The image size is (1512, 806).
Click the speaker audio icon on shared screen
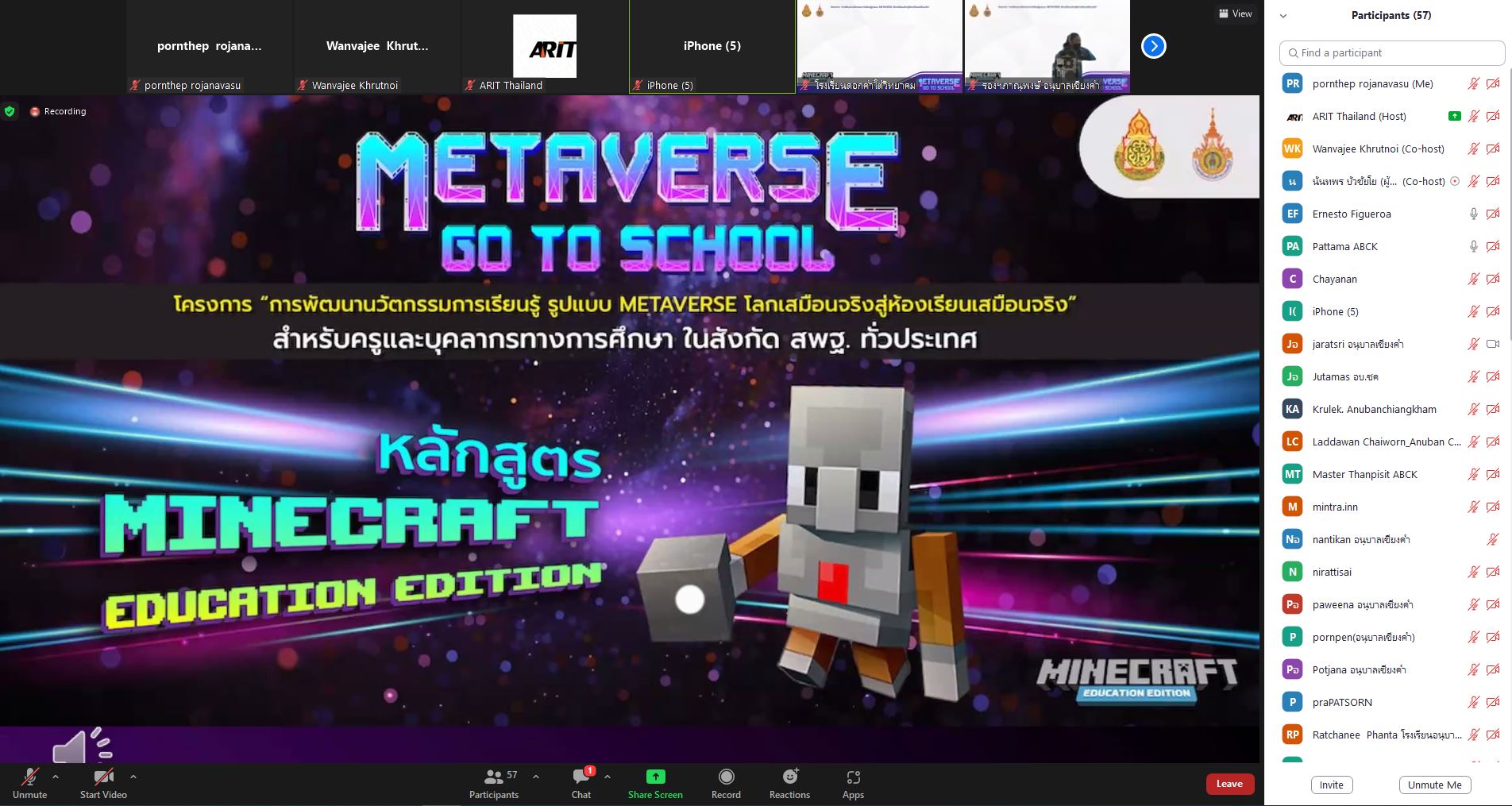tap(82, 745)
